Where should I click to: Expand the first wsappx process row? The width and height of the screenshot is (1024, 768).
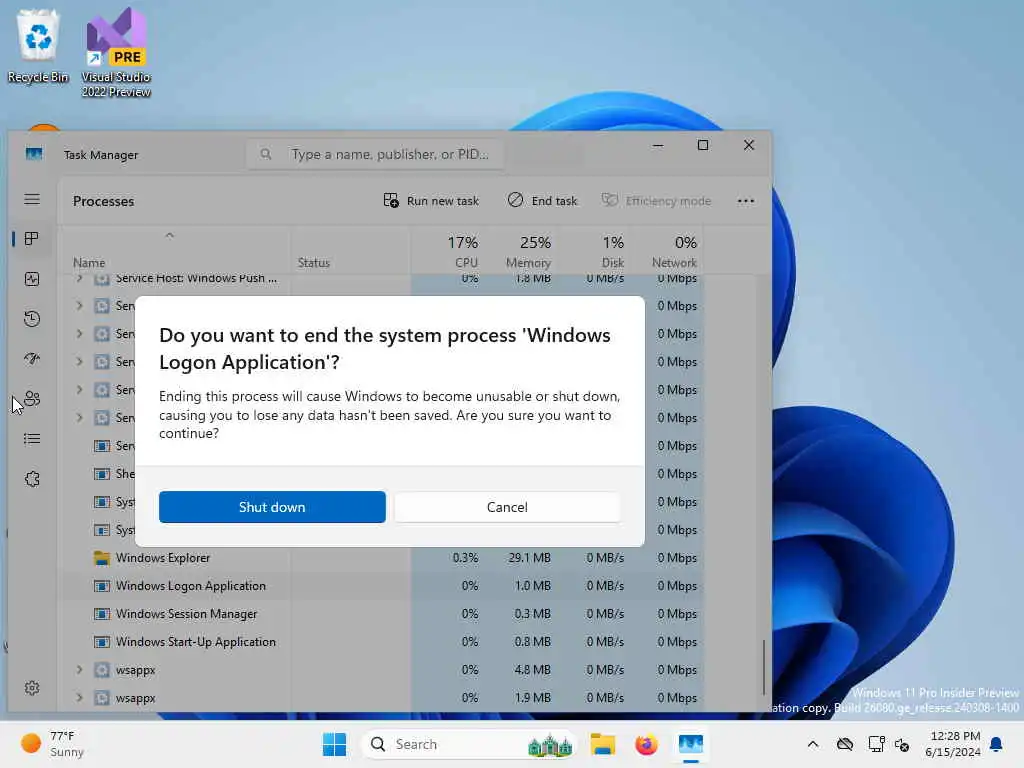coord(79,669)
